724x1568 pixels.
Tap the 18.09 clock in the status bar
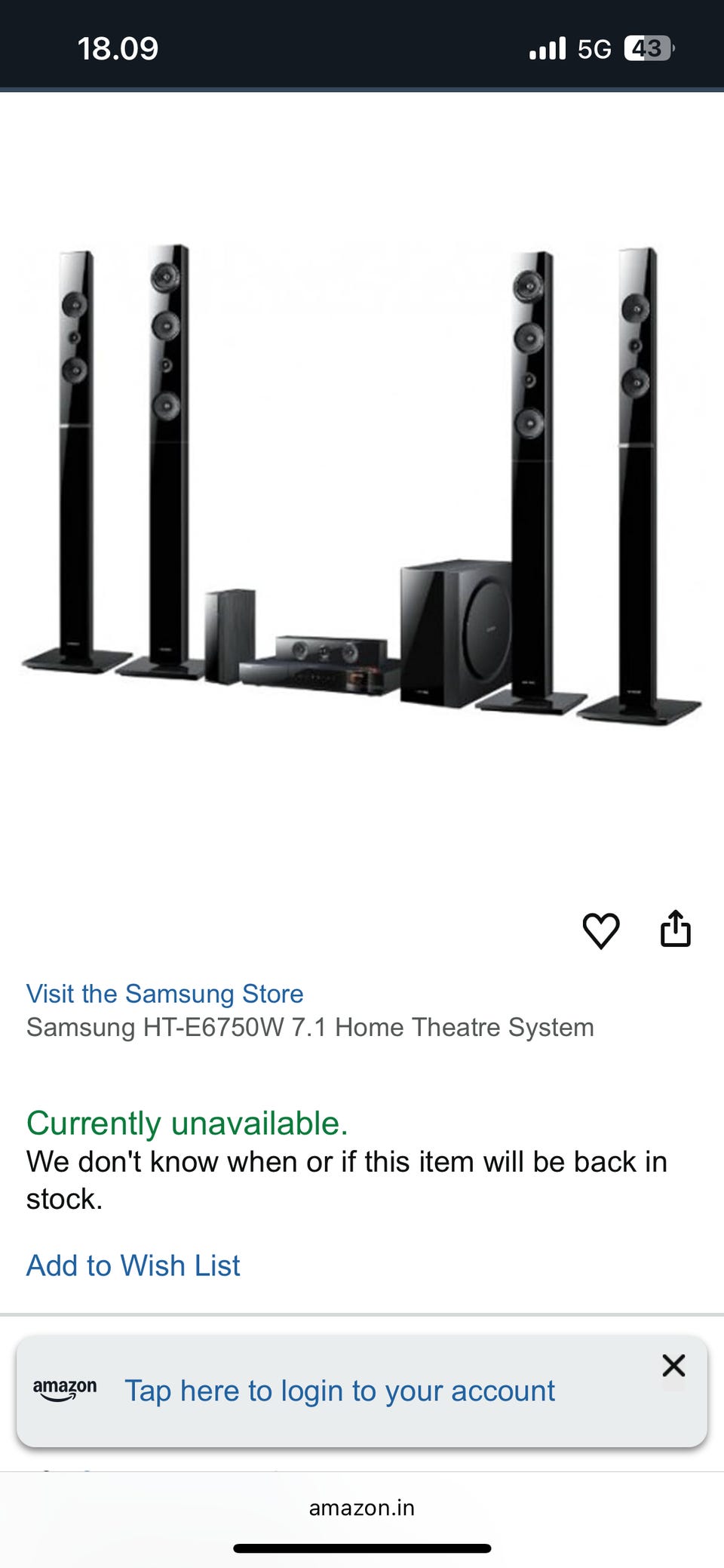[x=118, y=49]
